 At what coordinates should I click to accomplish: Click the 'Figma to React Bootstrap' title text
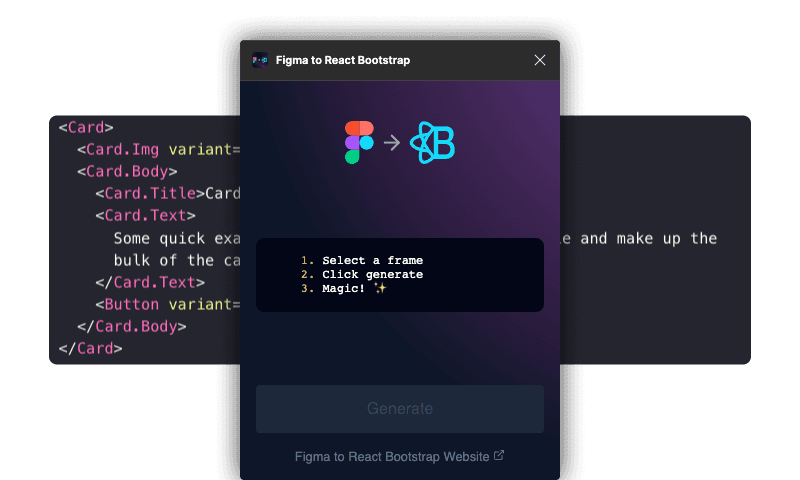(x=343, y=60)
